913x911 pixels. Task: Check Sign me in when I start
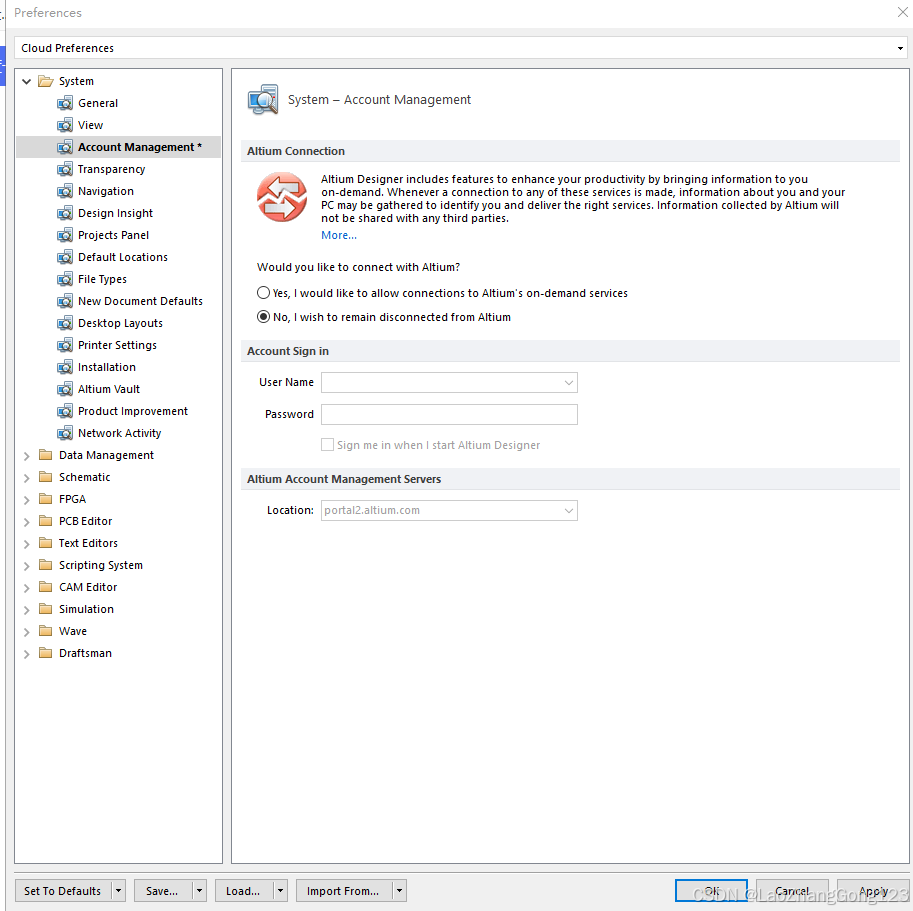coord(328,445)
